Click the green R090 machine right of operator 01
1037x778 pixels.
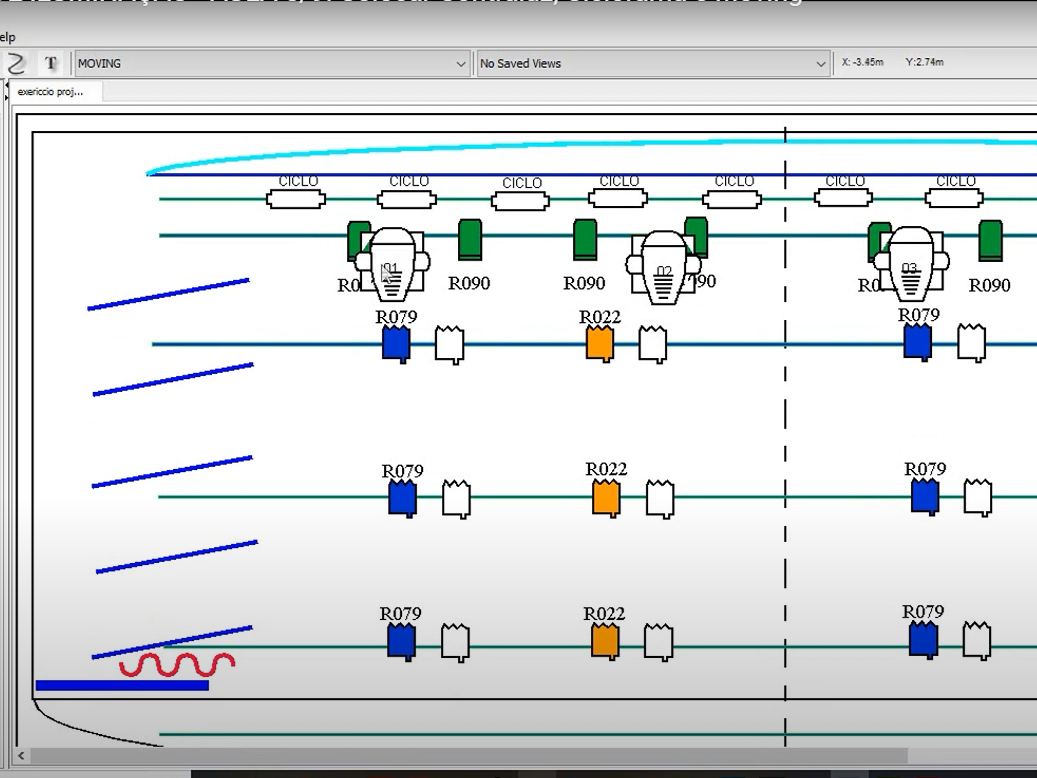[x=470, y=241]
